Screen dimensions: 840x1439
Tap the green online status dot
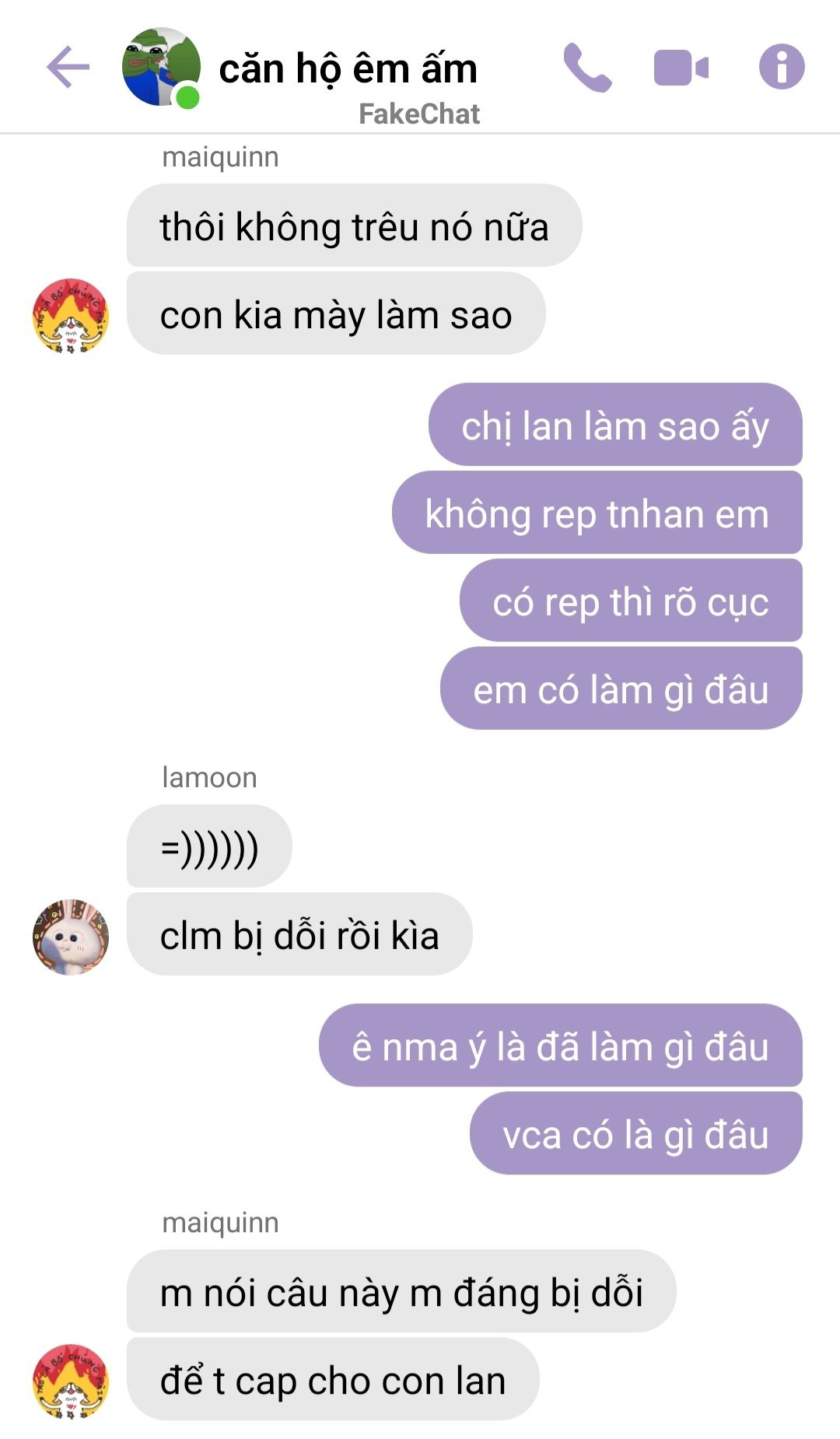(x=187, y=98)
